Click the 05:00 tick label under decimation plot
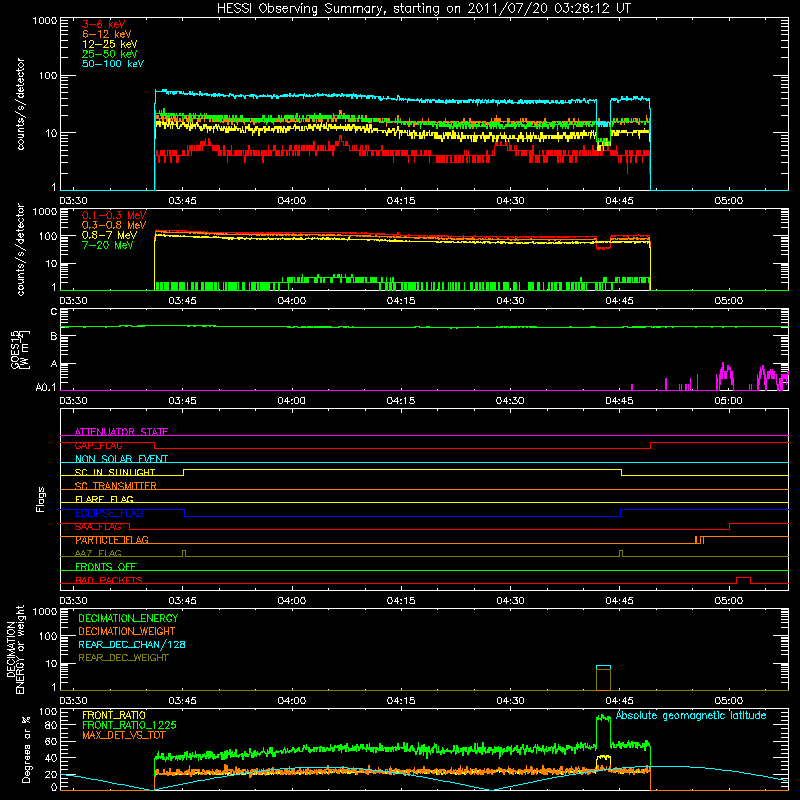800x800 pixels. [729, 701]
